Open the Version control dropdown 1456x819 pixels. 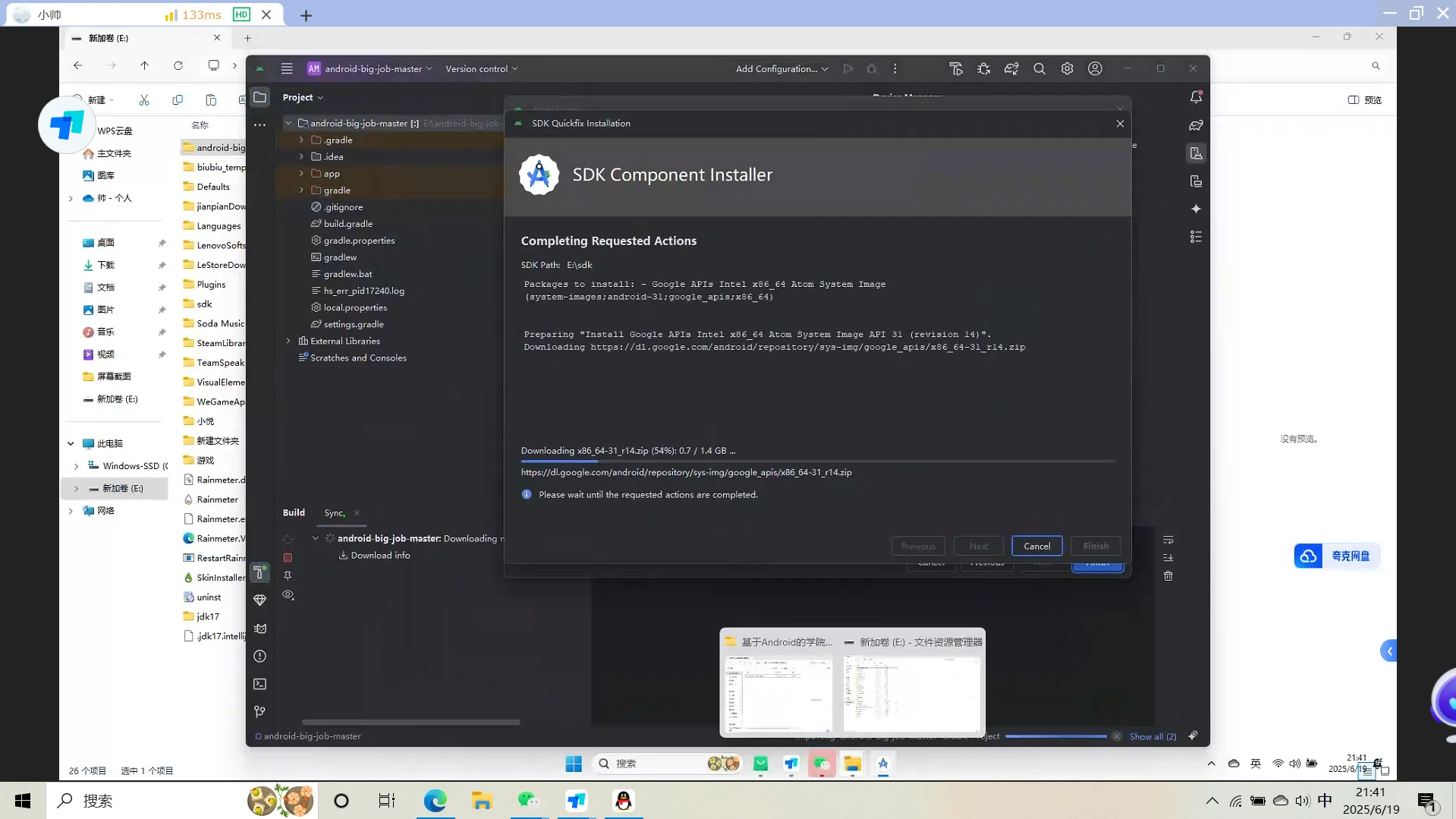481,68
